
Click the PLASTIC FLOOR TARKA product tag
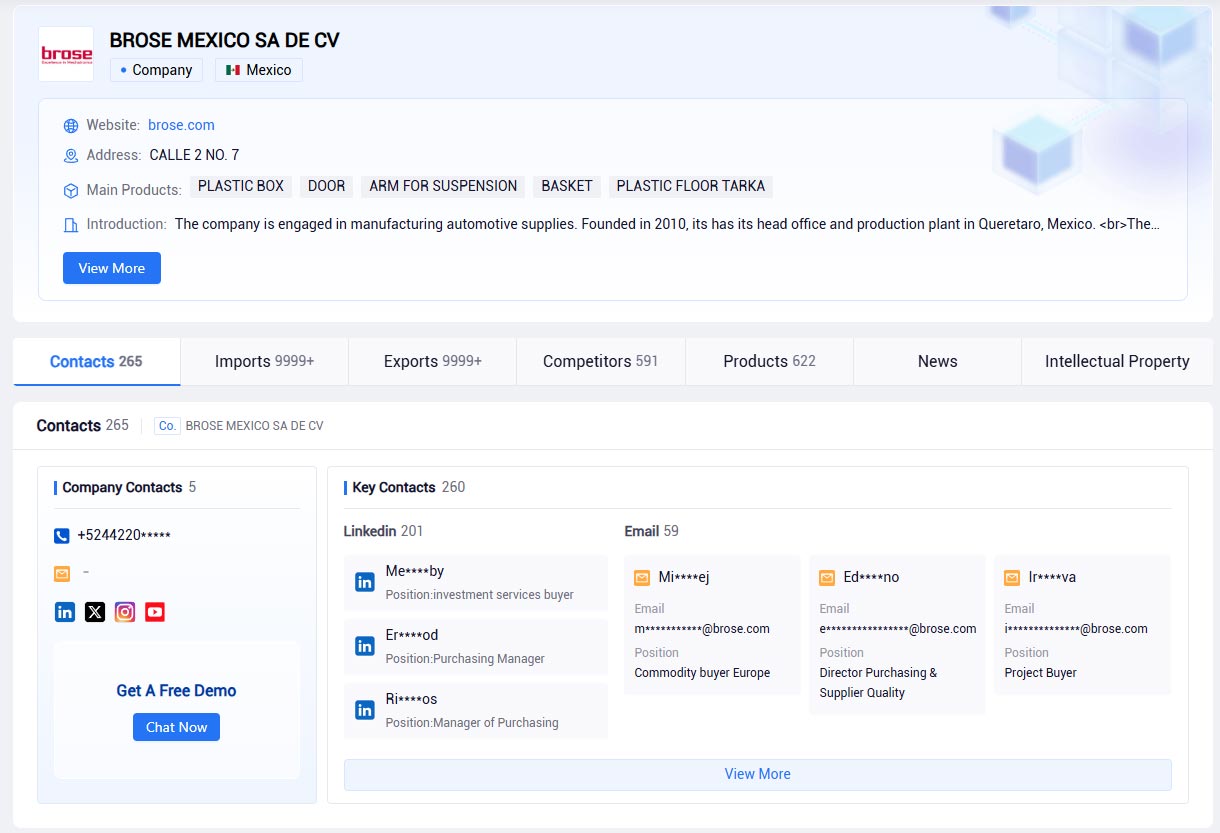pyautogui.click(x=691, y=186)
